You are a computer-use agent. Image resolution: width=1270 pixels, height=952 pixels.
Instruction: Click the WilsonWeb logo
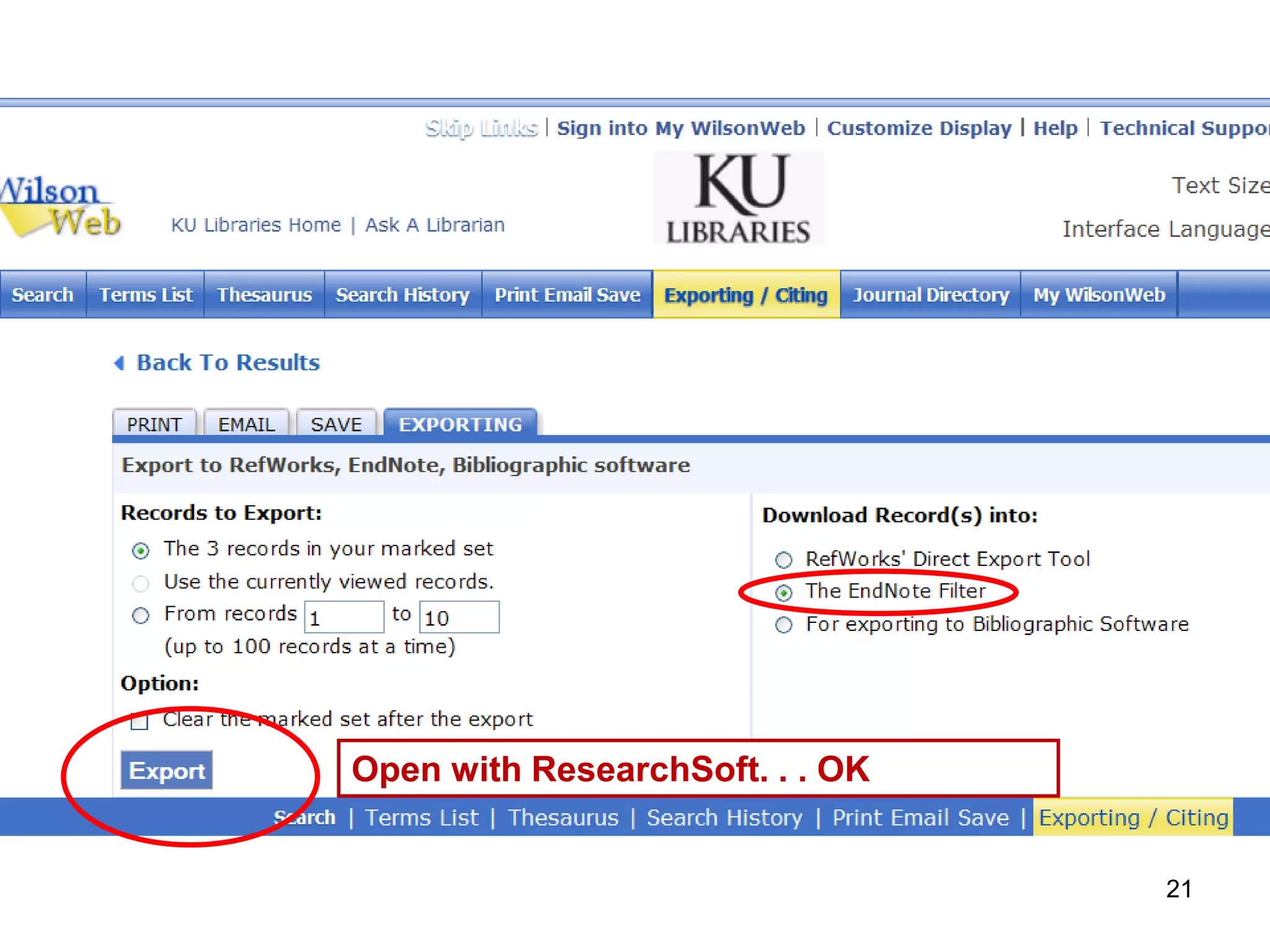[60, 208]
